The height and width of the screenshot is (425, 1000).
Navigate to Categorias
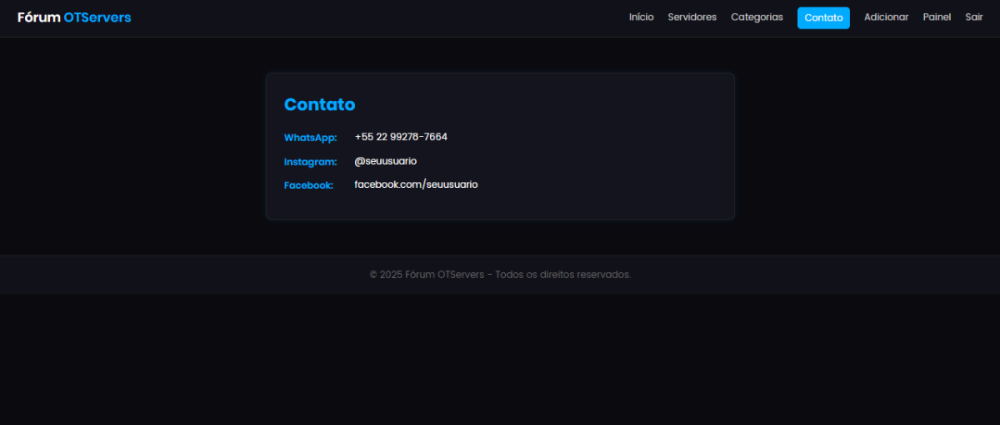point(757,17)
